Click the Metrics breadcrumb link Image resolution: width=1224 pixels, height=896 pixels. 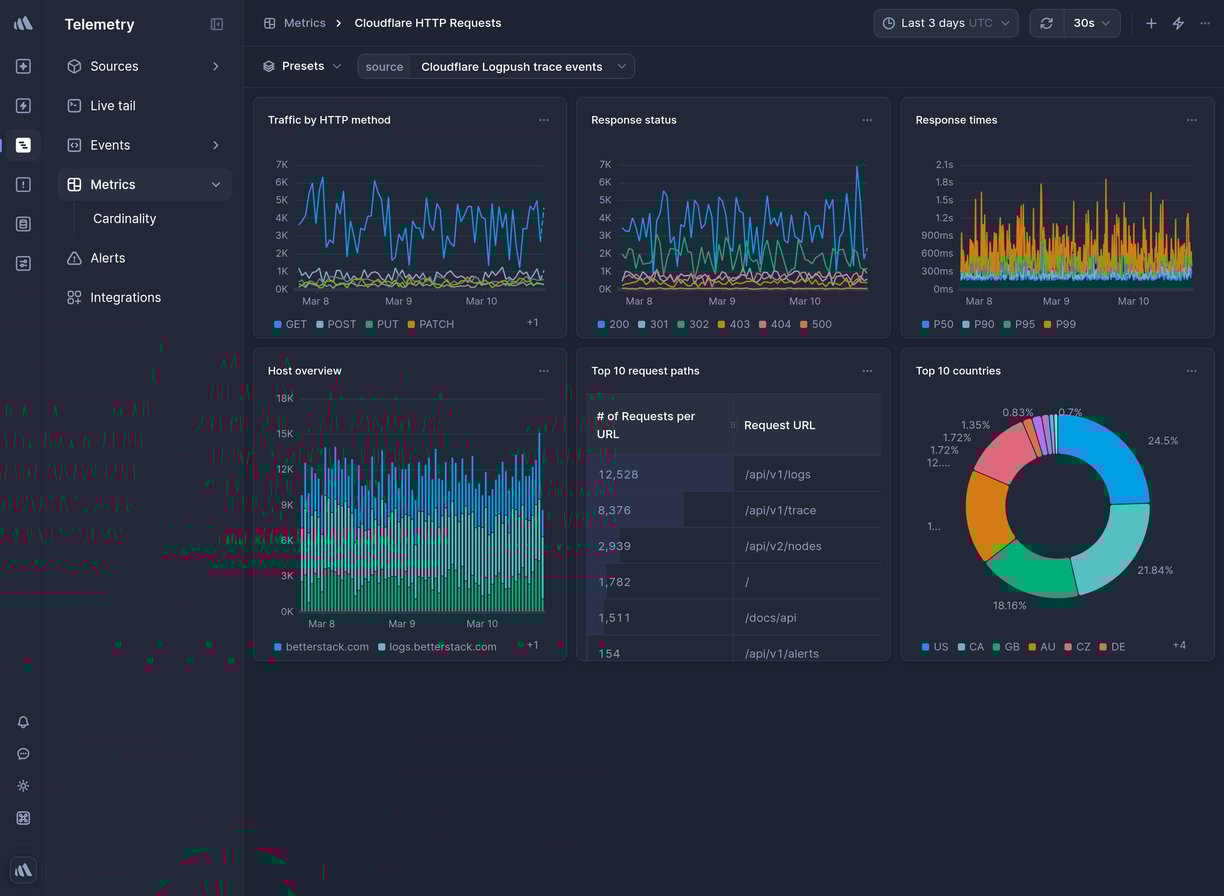coord(305,22)
